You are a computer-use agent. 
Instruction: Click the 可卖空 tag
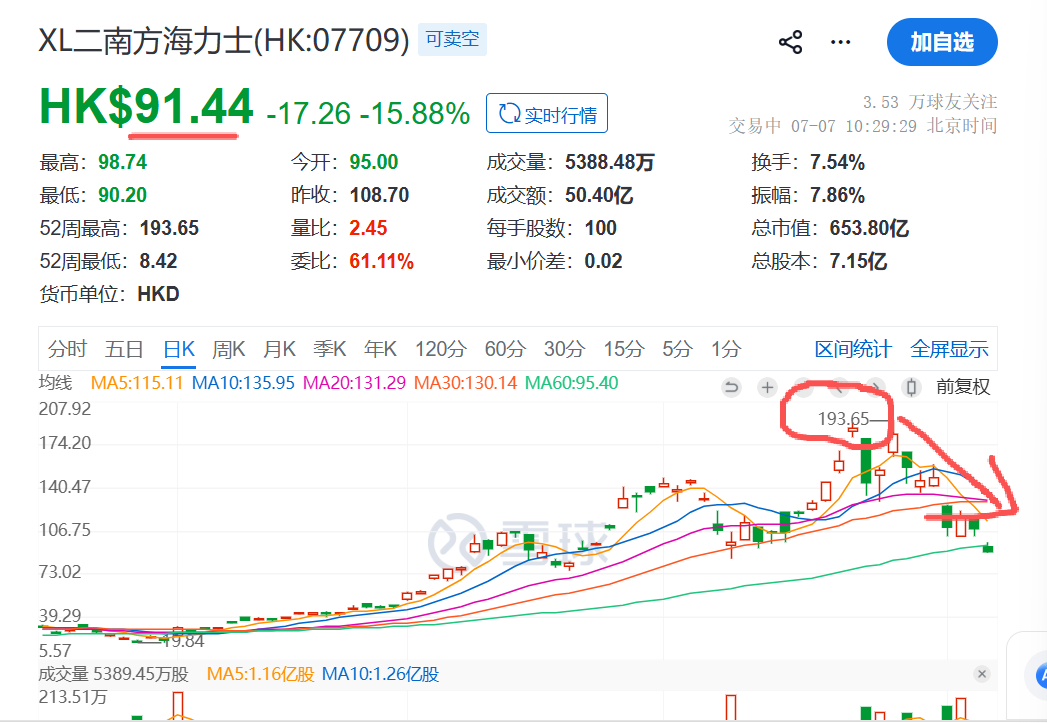[452, 39]
